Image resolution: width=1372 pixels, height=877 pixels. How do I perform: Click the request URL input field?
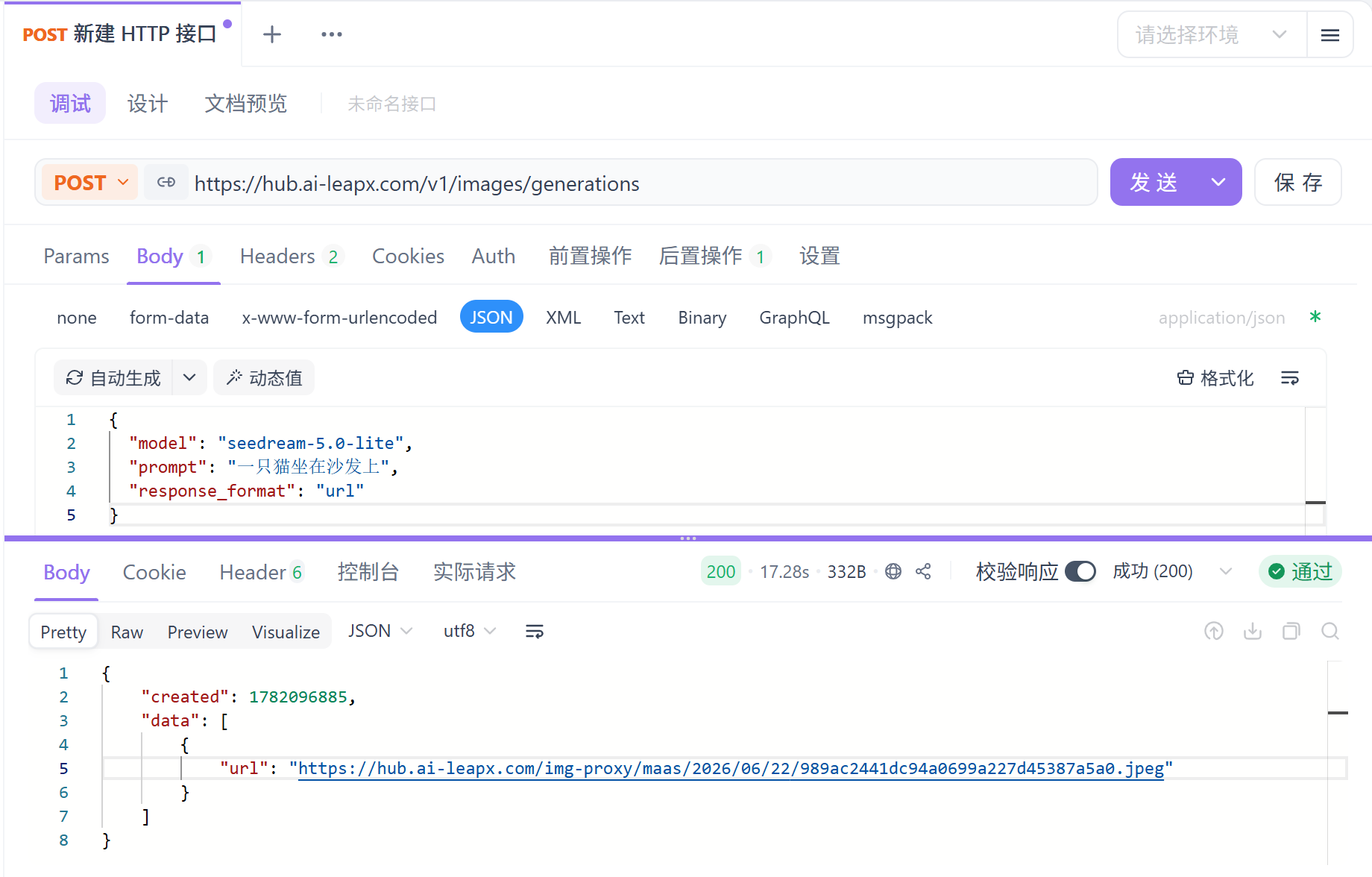click(641, 183)
